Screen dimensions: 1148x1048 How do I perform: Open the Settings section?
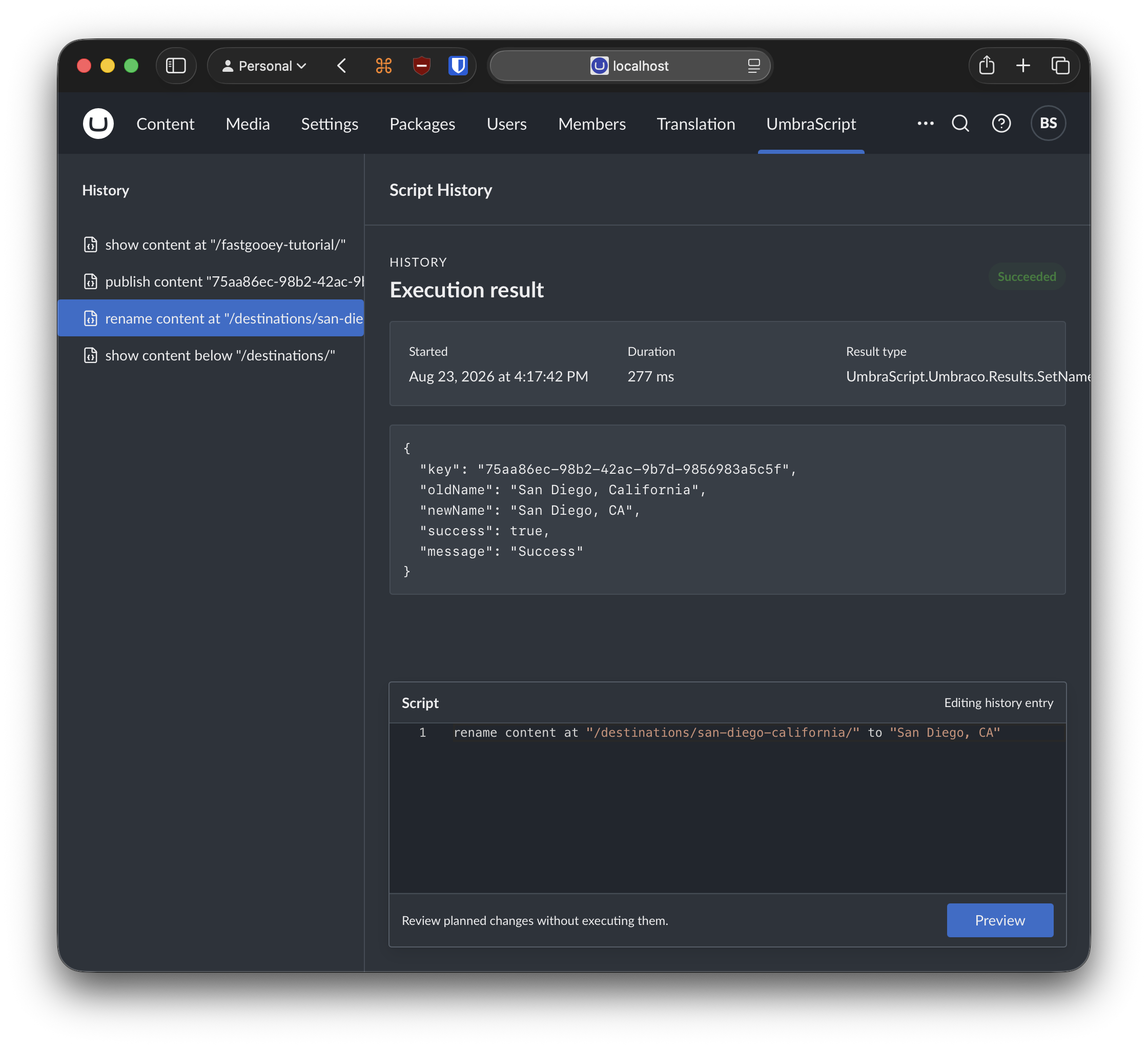(330, 124)
